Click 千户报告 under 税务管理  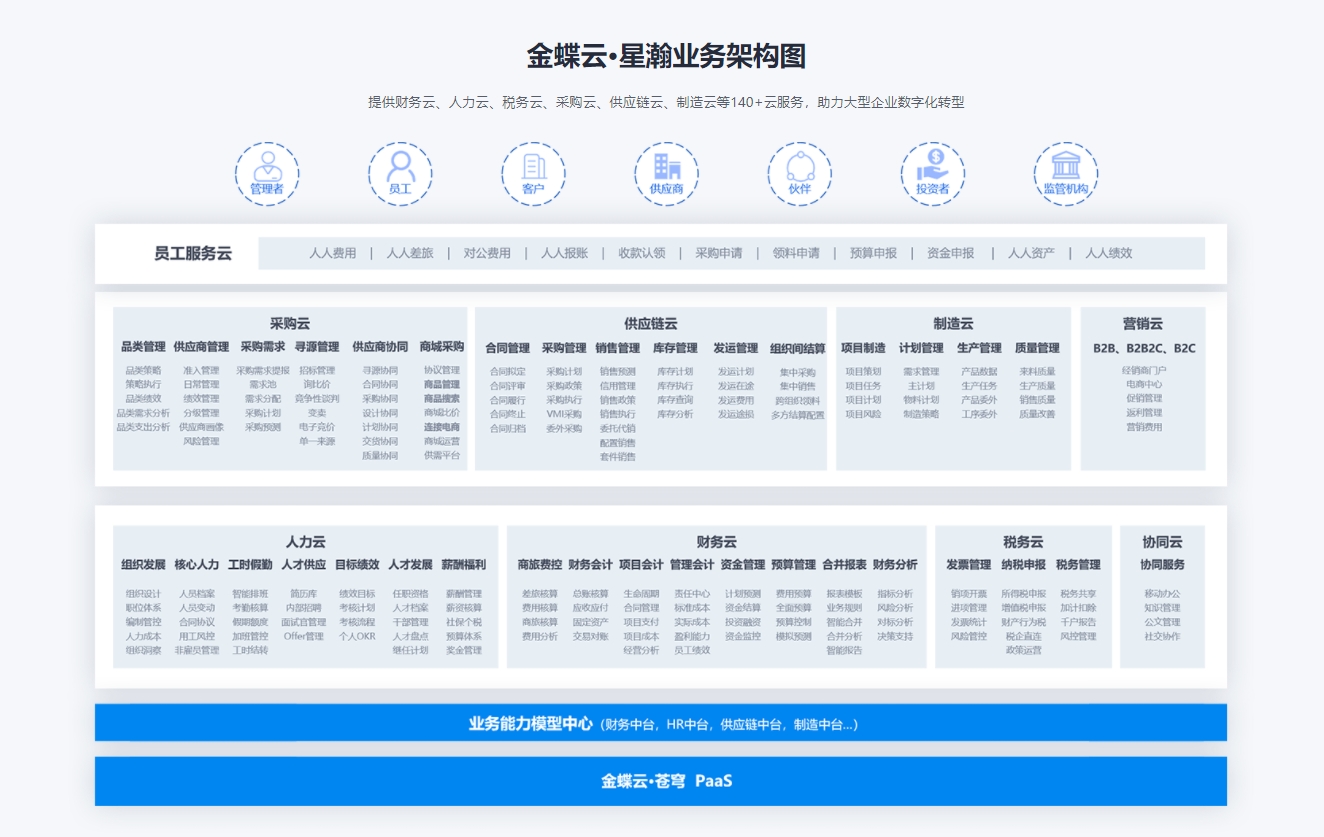pos(1078,621)
